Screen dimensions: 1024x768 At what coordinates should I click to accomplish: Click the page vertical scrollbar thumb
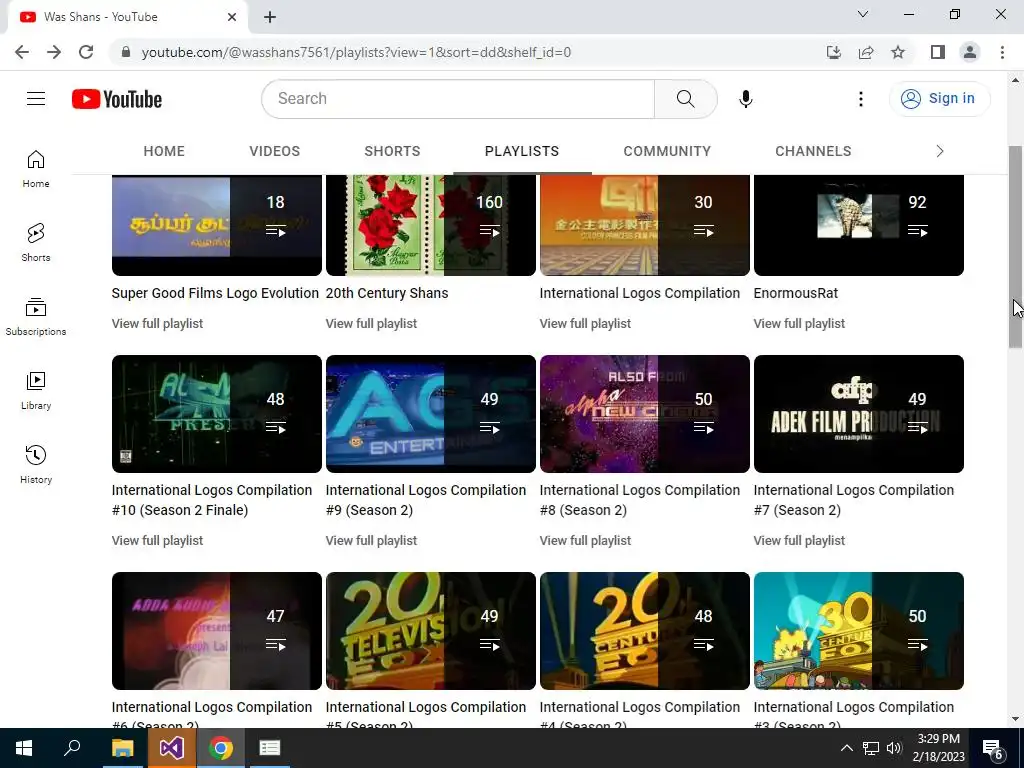pyautogui.click(x=1016, y=247)
